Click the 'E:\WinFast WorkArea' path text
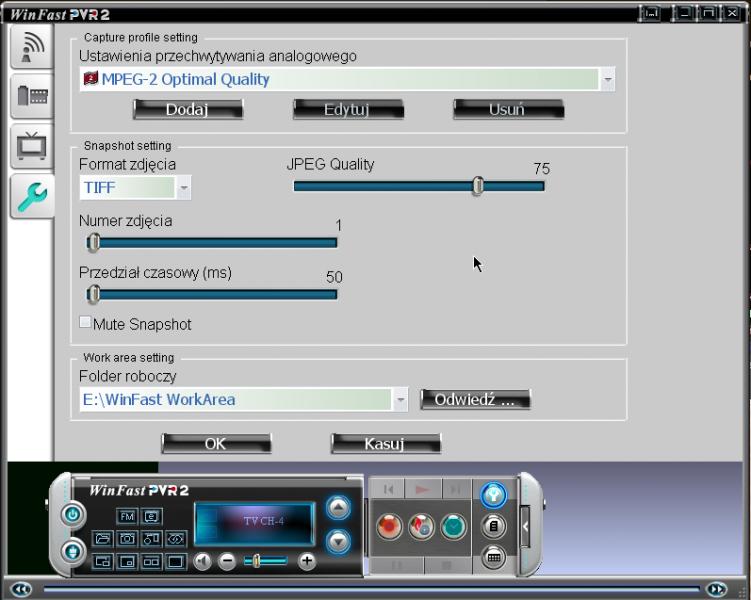Viewport: 751px width, 600px height. (x=159, y=399)
